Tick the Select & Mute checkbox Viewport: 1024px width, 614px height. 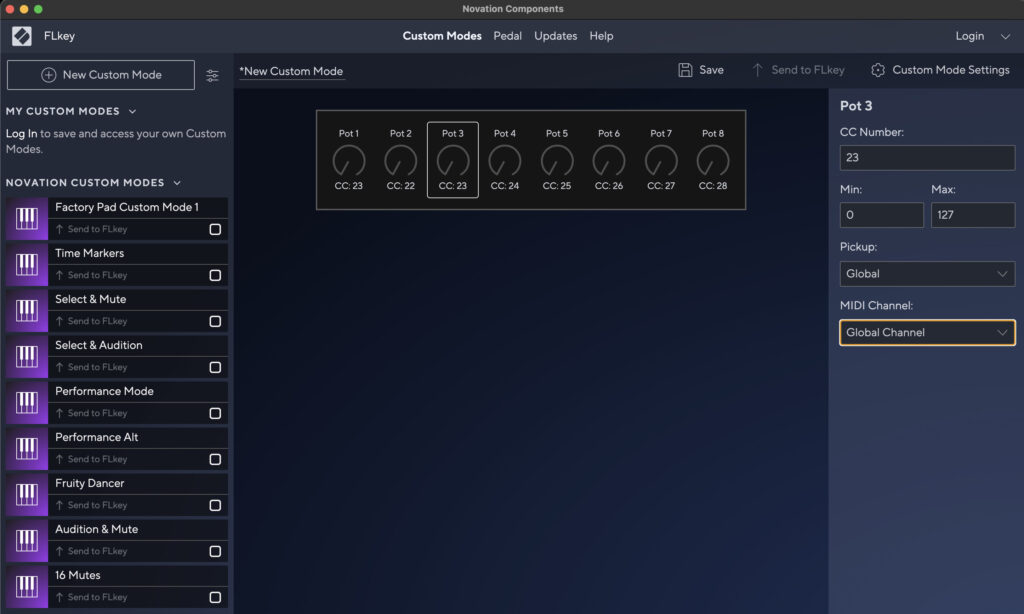[x=215, y=321]
